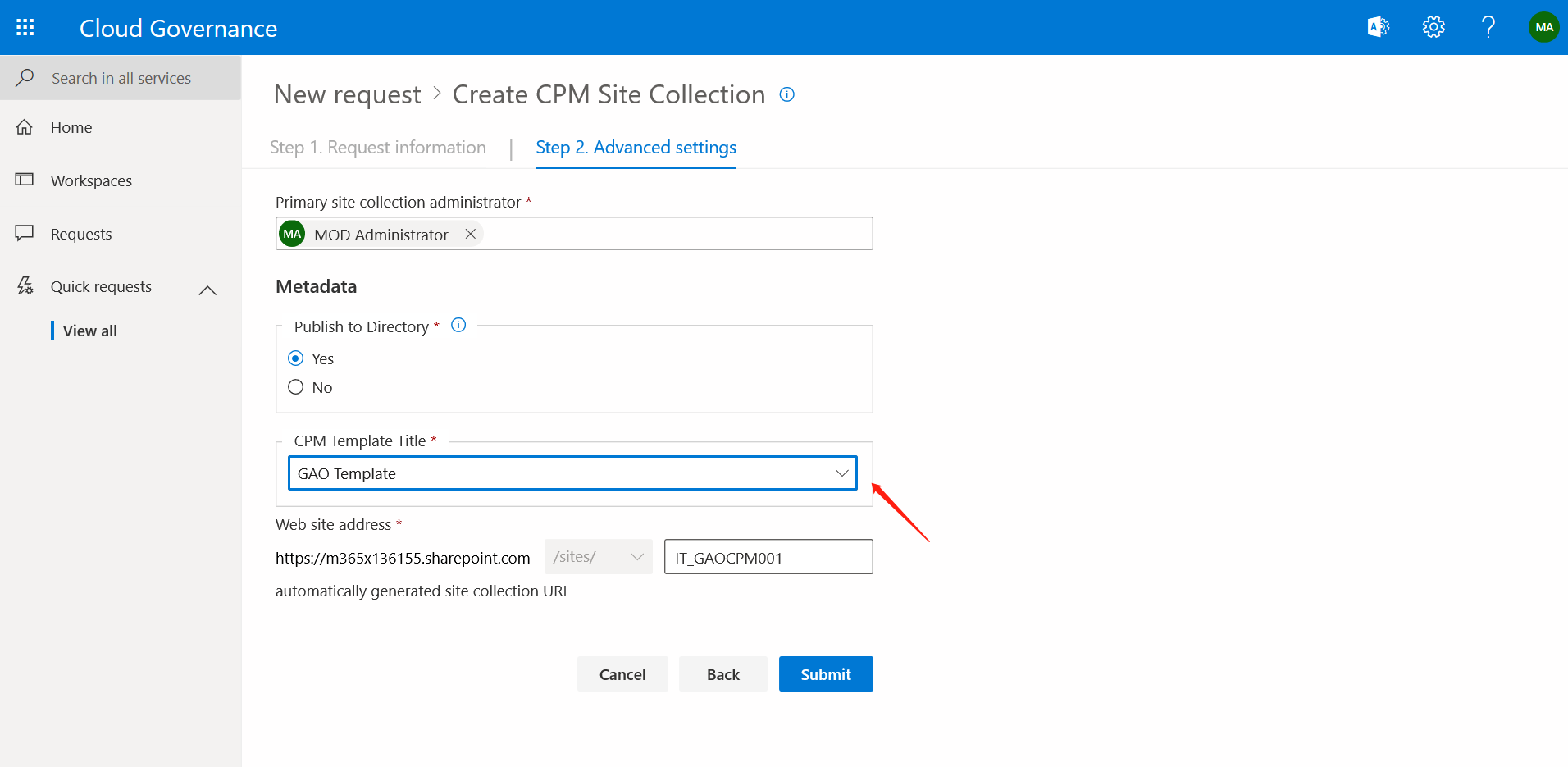The image size is (1568, 767).
Task: Select No for Publish to Directory
Action: pos(295,386)
